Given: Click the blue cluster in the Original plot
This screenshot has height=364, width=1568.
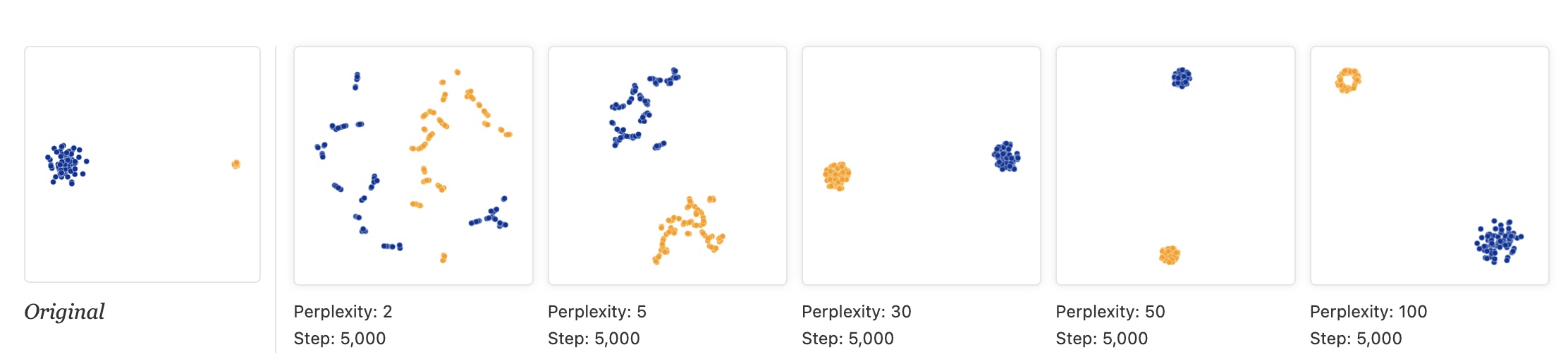Looking at the screenshot, I should (x=66, y=163).
